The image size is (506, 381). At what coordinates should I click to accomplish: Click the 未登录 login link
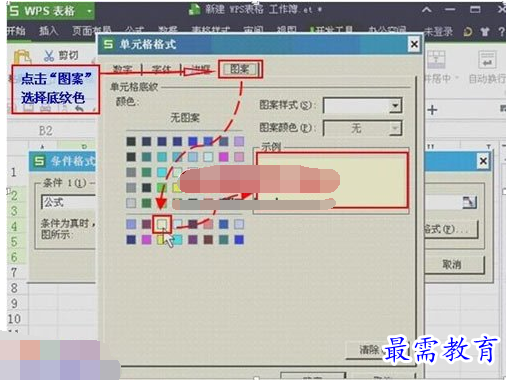(x=438, y=32)
